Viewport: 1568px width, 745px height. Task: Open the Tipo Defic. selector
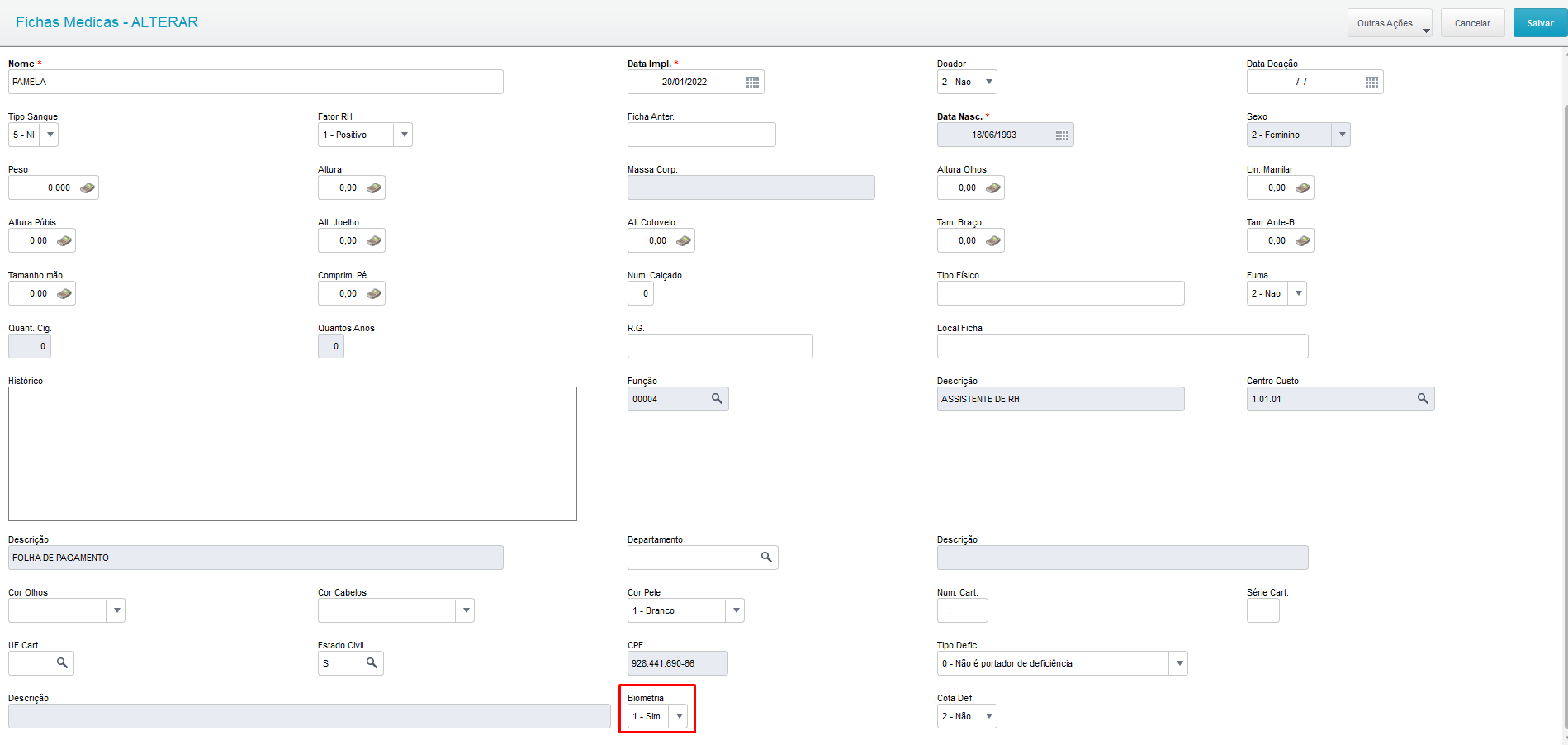coord(1179,662)
